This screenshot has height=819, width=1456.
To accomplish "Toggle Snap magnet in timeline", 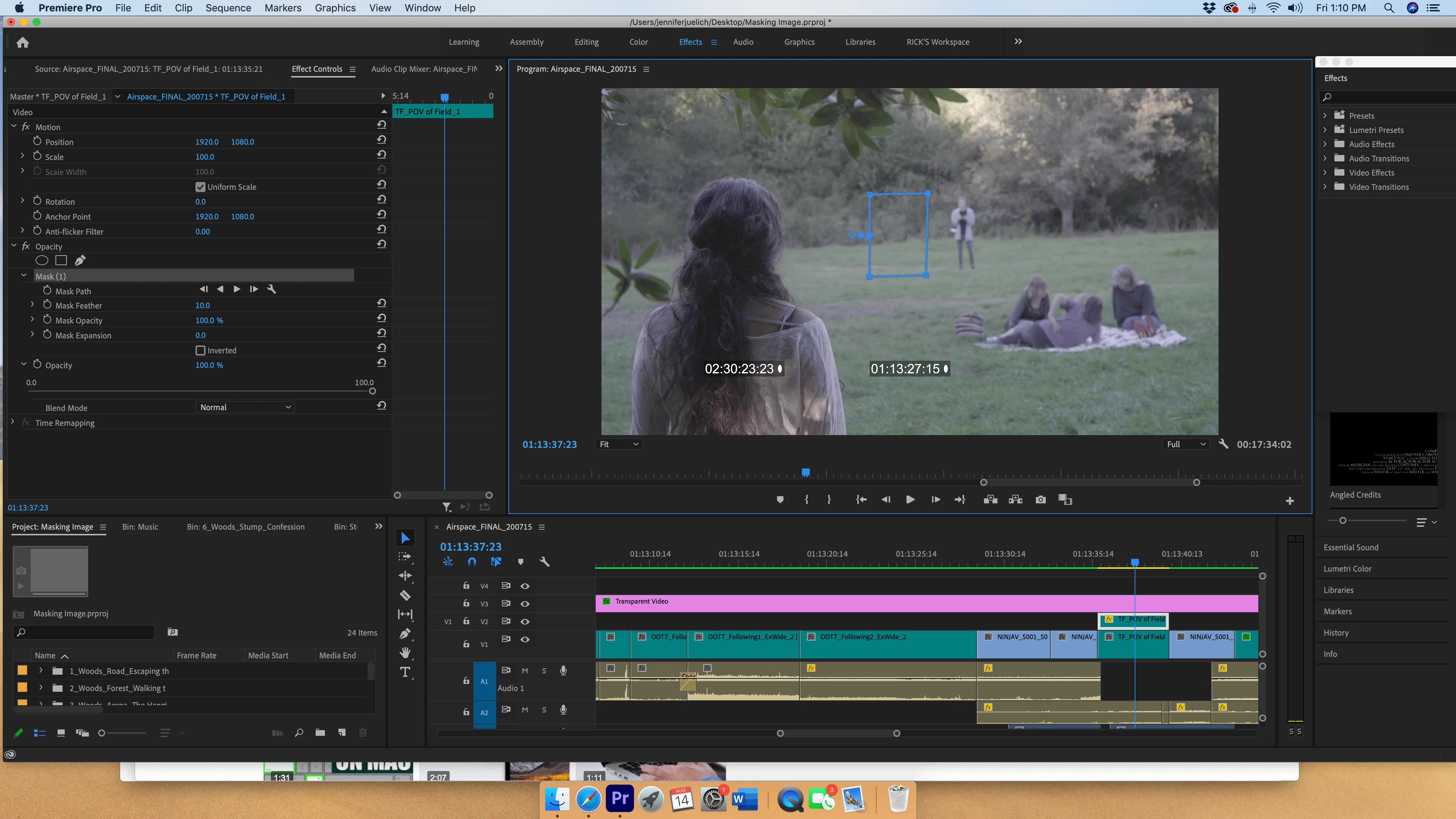I will click(x=472, y=562).
